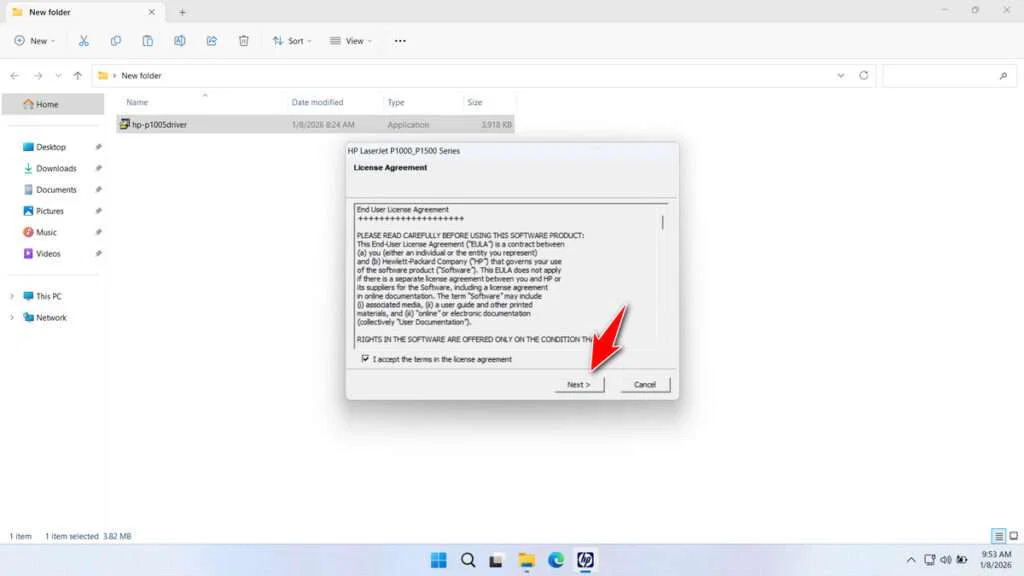Open the Share icon
Viewport: 1024px width, 576px height.
pos(211,40)
